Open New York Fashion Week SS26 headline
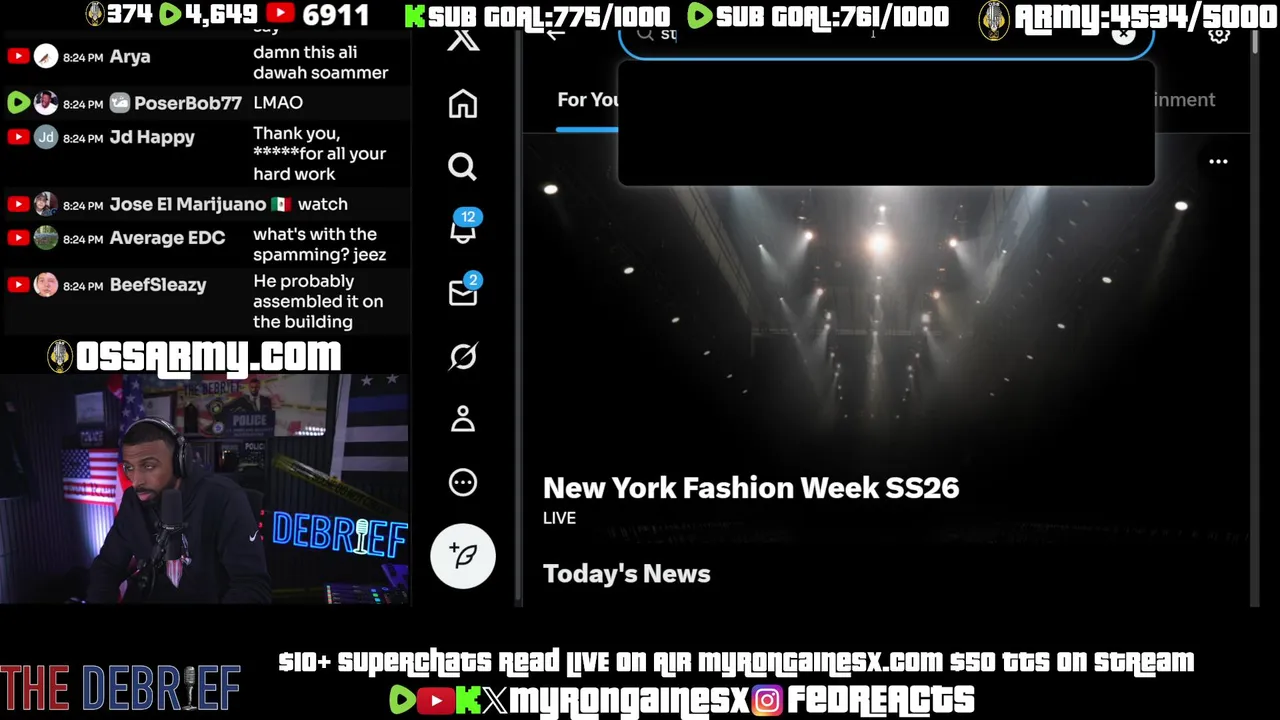1280x720 pixels. (x=751, y=488)
